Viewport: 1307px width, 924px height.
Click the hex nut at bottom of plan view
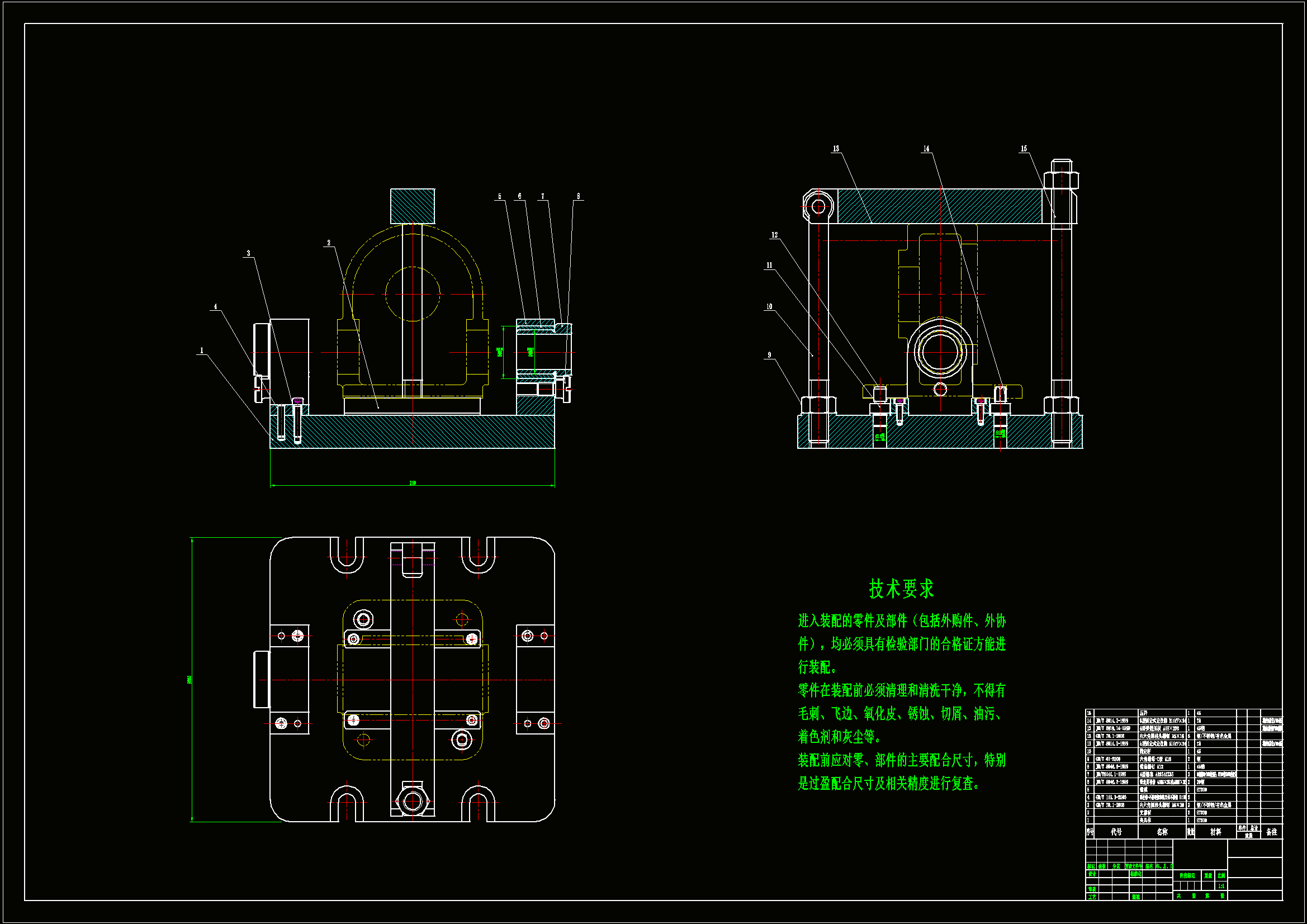(412, 802)
